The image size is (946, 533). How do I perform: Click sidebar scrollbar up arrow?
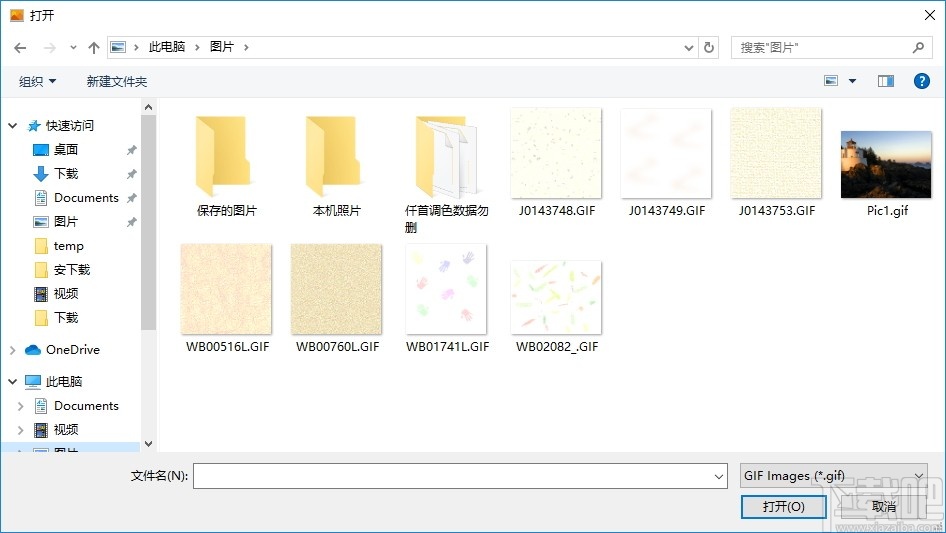pos(148,107)
